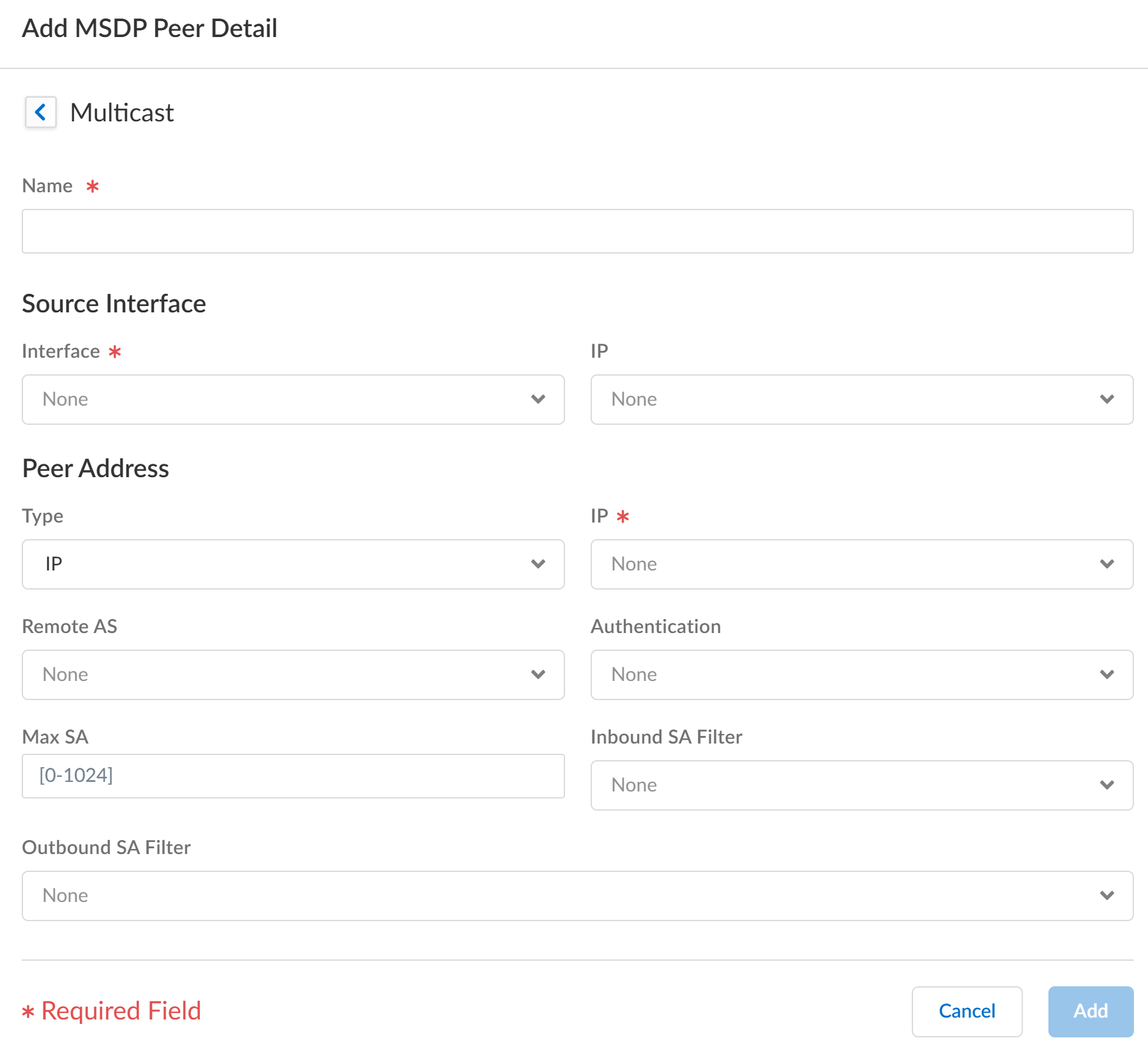Click chevron arrow in Authentication field
The height and width of the screenshot is (1054, 1148).
pos(1107,675)
